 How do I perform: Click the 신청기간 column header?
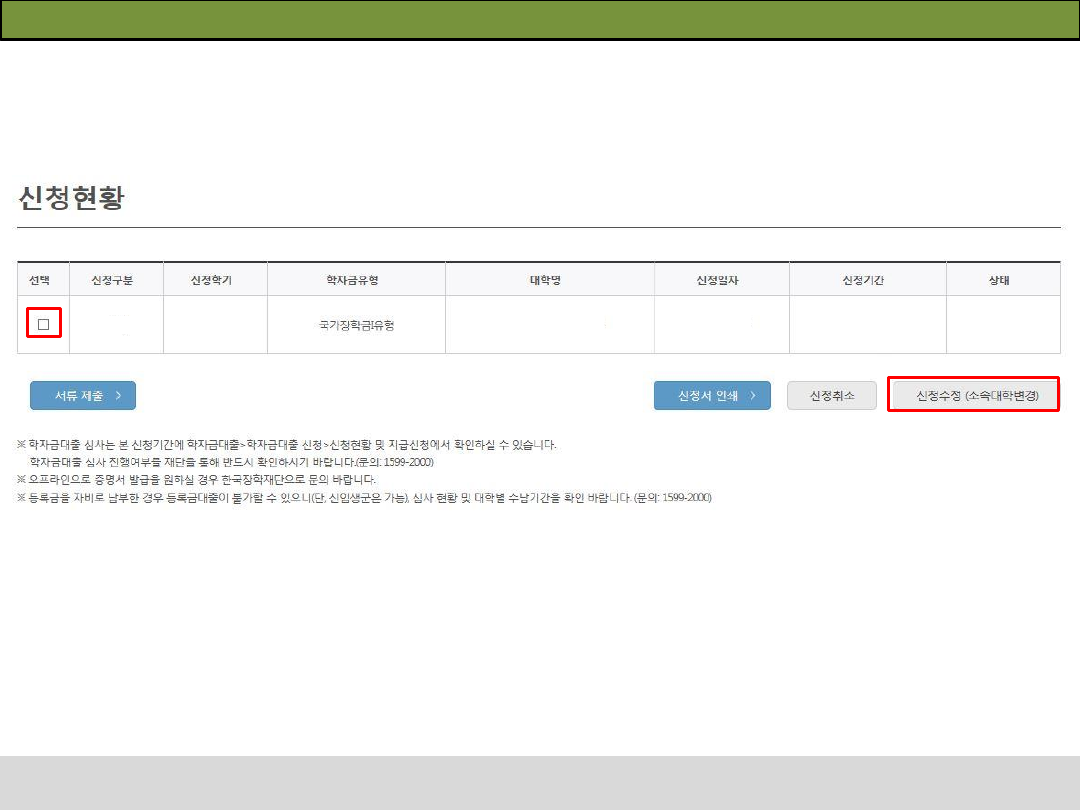864,280
